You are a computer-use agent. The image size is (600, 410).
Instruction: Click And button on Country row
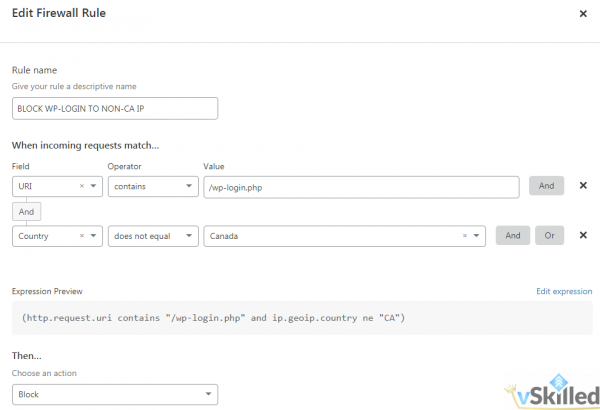pos(513,235)
